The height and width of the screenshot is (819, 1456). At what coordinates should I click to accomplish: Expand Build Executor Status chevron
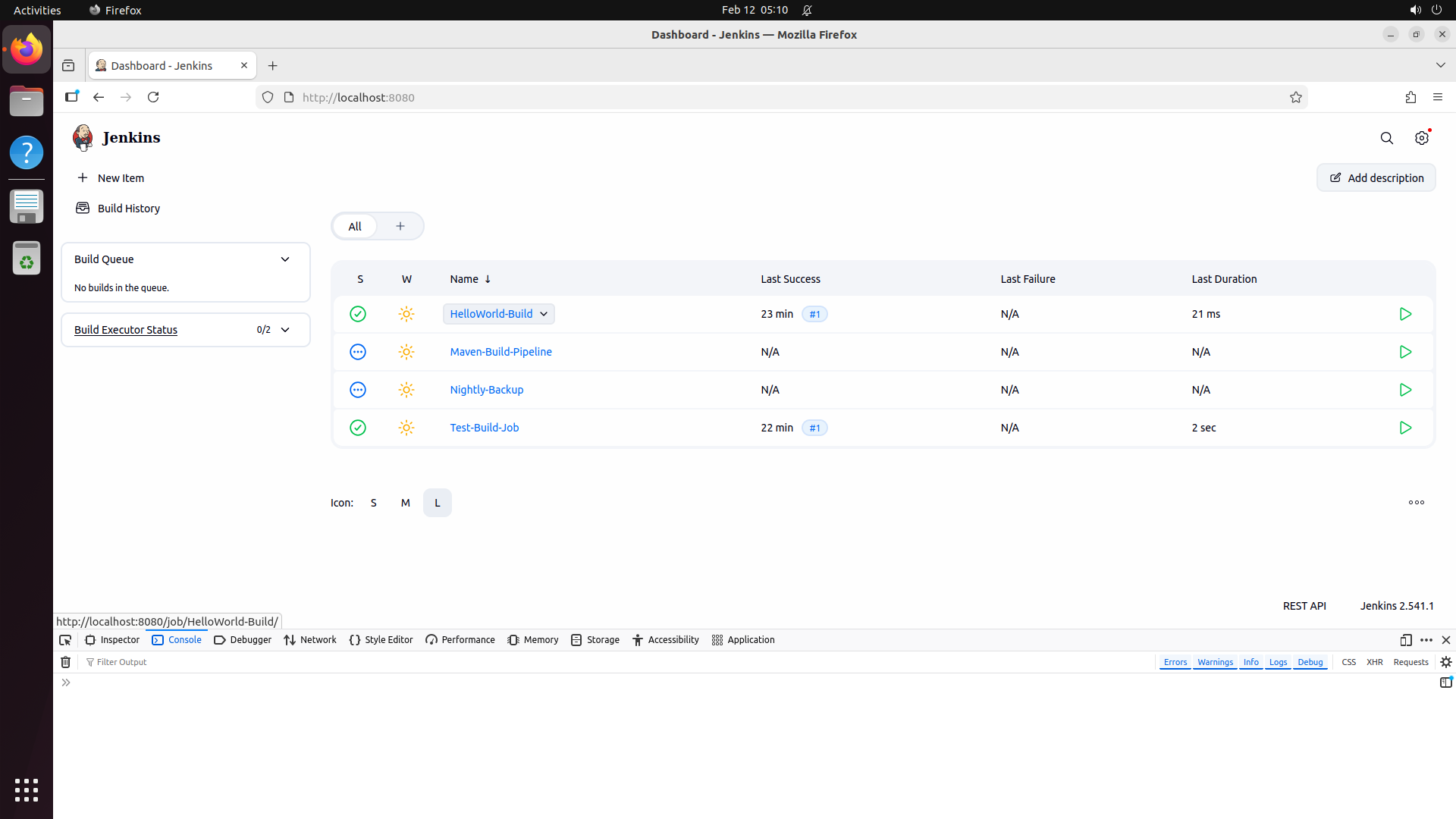click(x=285, y=330)
